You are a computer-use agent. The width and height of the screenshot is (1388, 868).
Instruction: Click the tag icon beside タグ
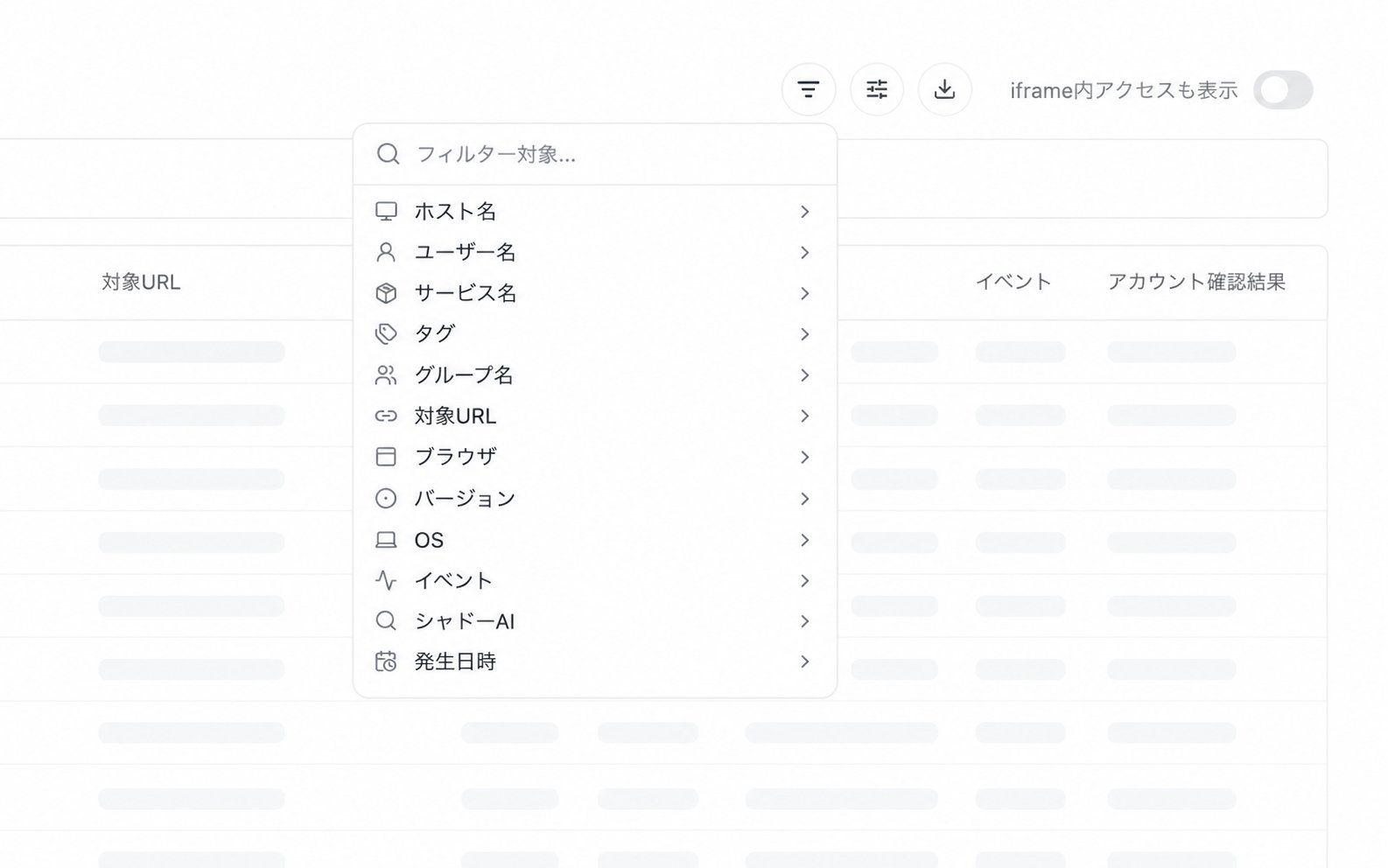pyautogui.click(x=386, y=334)
